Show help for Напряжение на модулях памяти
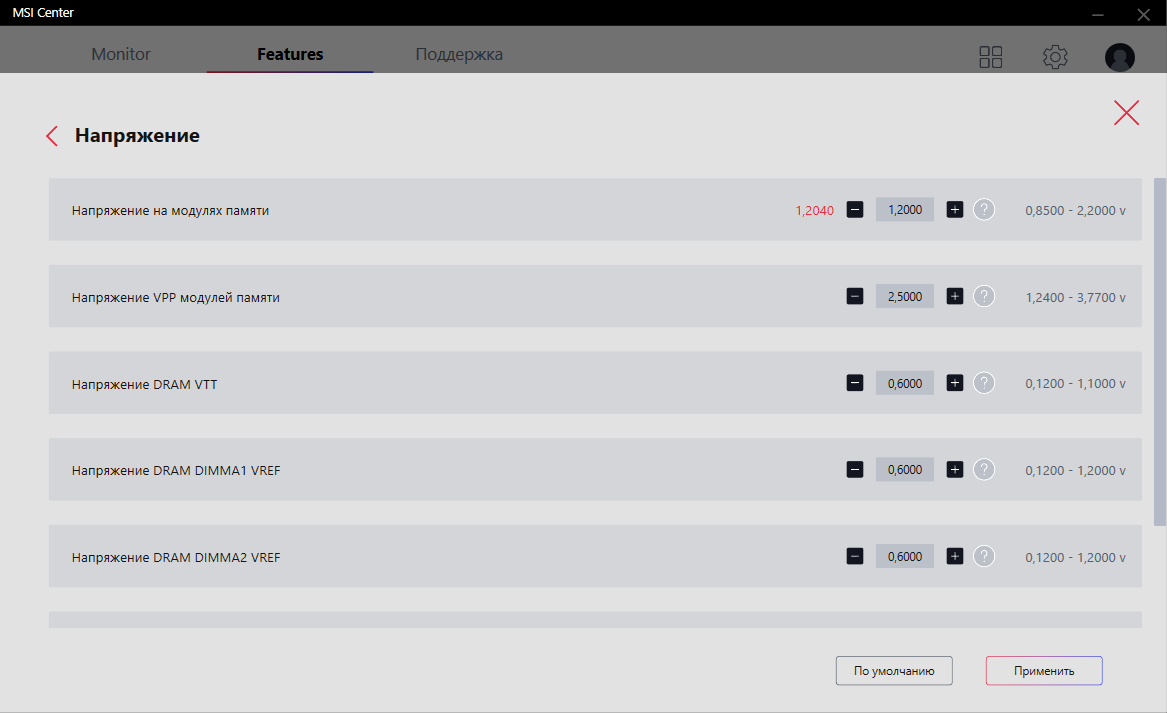The image size is (1167, 713). pos(984,209)
